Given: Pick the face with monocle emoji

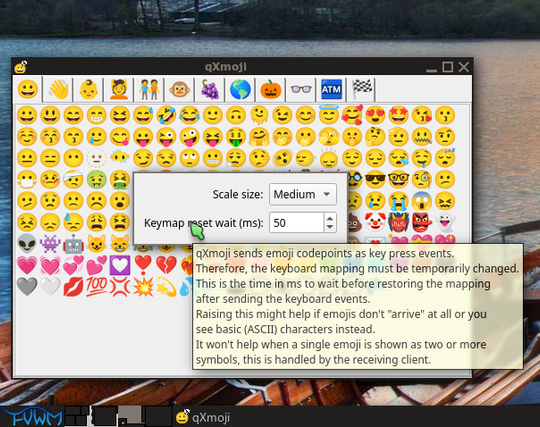Looking at the screenshot, I should 422,179.
